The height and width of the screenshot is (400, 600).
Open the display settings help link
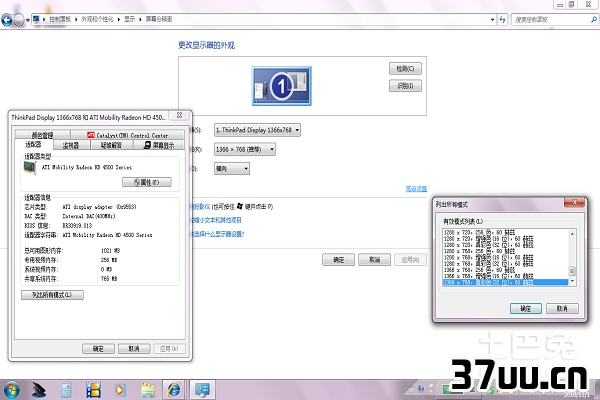coord(217,234)
